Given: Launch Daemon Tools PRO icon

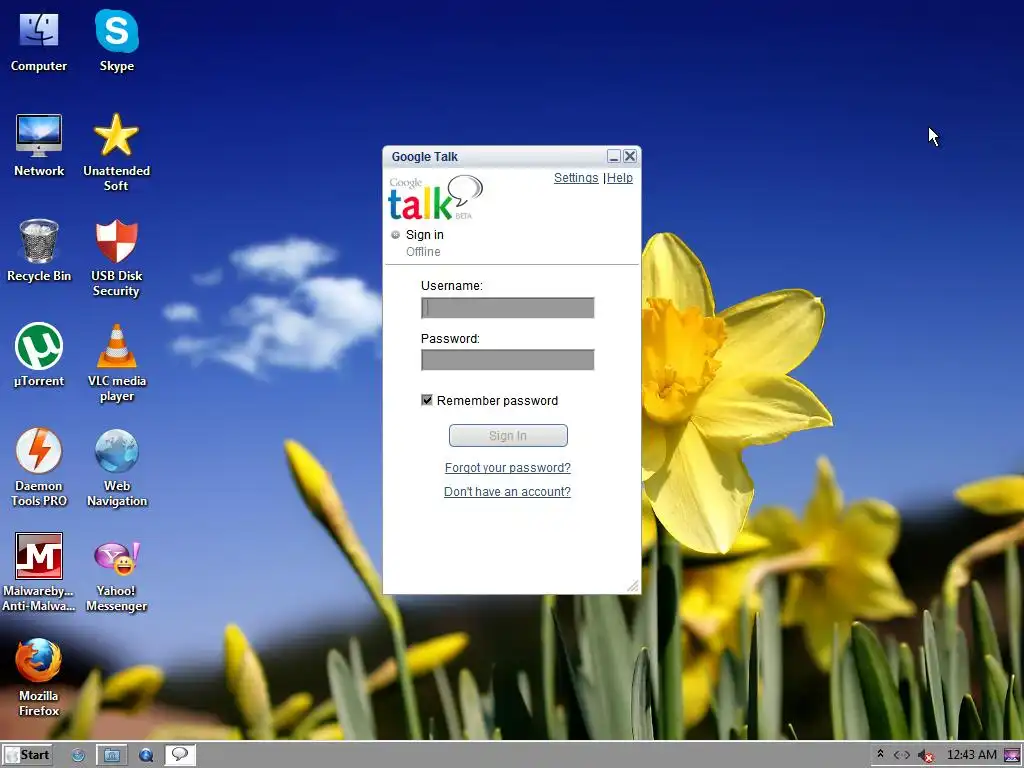Looking at the screenshot, I should pos(39,468).
